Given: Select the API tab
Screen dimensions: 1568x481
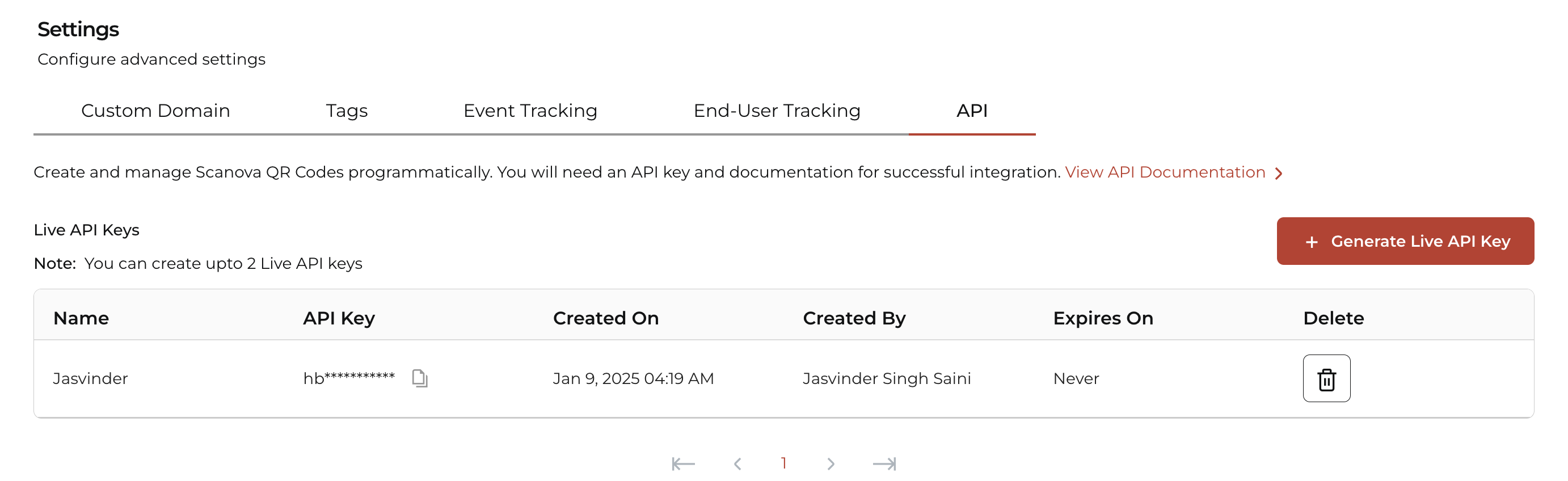Looking at the screenshot, I should point(972,111).
